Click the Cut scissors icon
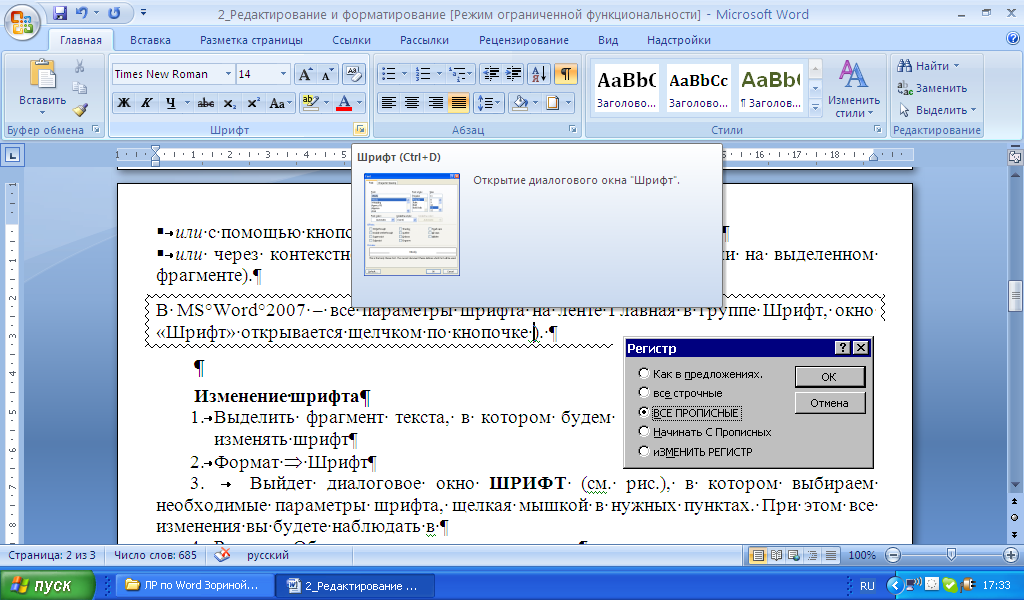1024x600 pixels. pyautogui.click(x=80, y=66)
